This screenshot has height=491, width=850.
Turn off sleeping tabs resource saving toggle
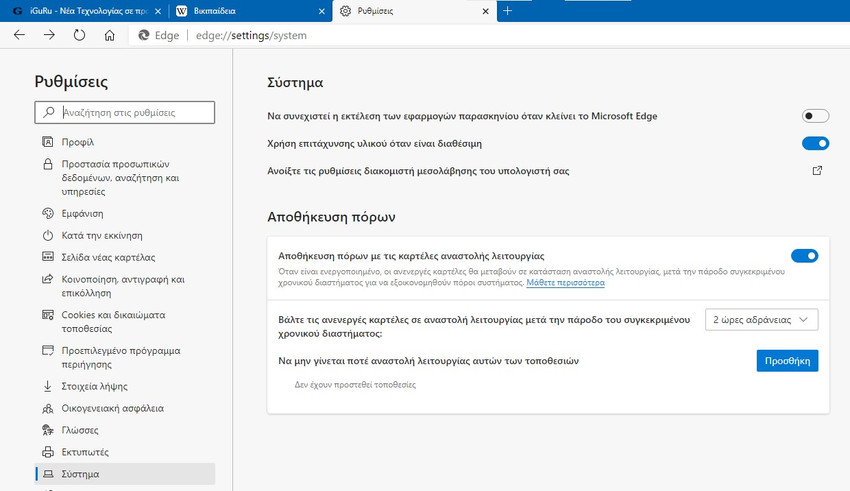[804, 256]
